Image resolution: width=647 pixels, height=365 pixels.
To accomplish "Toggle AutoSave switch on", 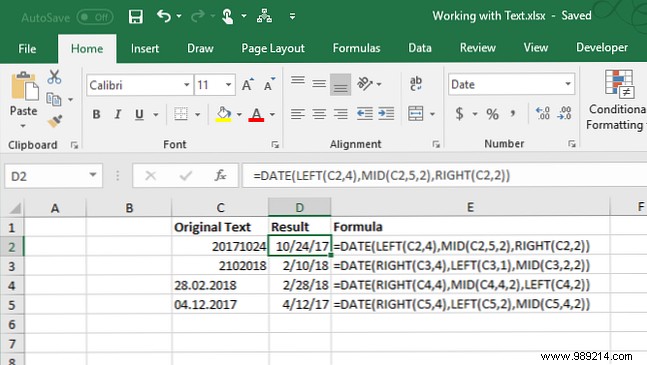I will pos(95,17).
